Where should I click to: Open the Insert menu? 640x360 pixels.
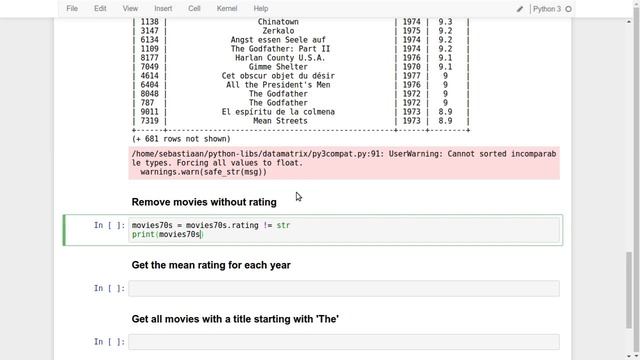coord(163,9)
